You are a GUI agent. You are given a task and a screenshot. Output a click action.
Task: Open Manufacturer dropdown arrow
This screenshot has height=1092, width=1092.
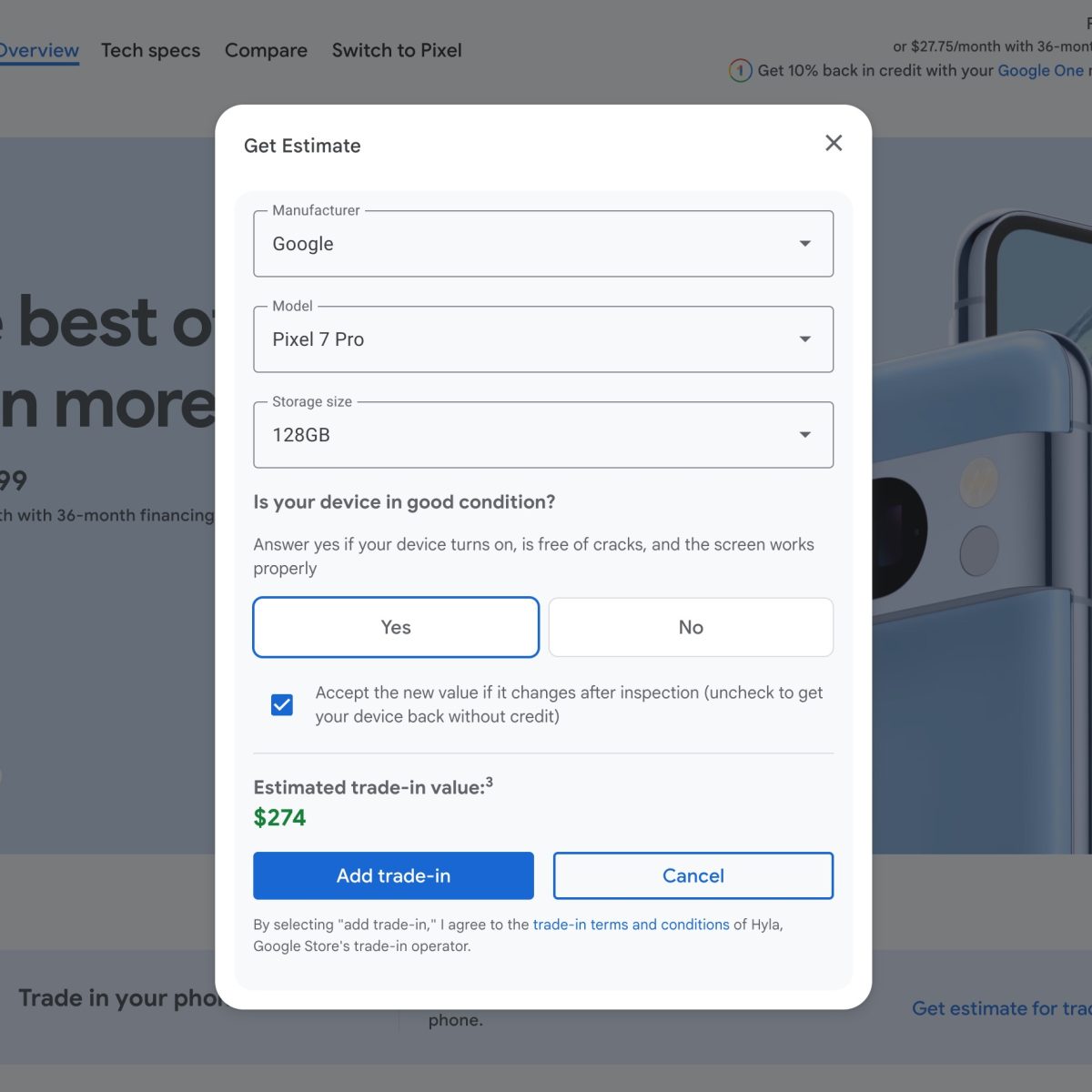[x=804, y=244]
